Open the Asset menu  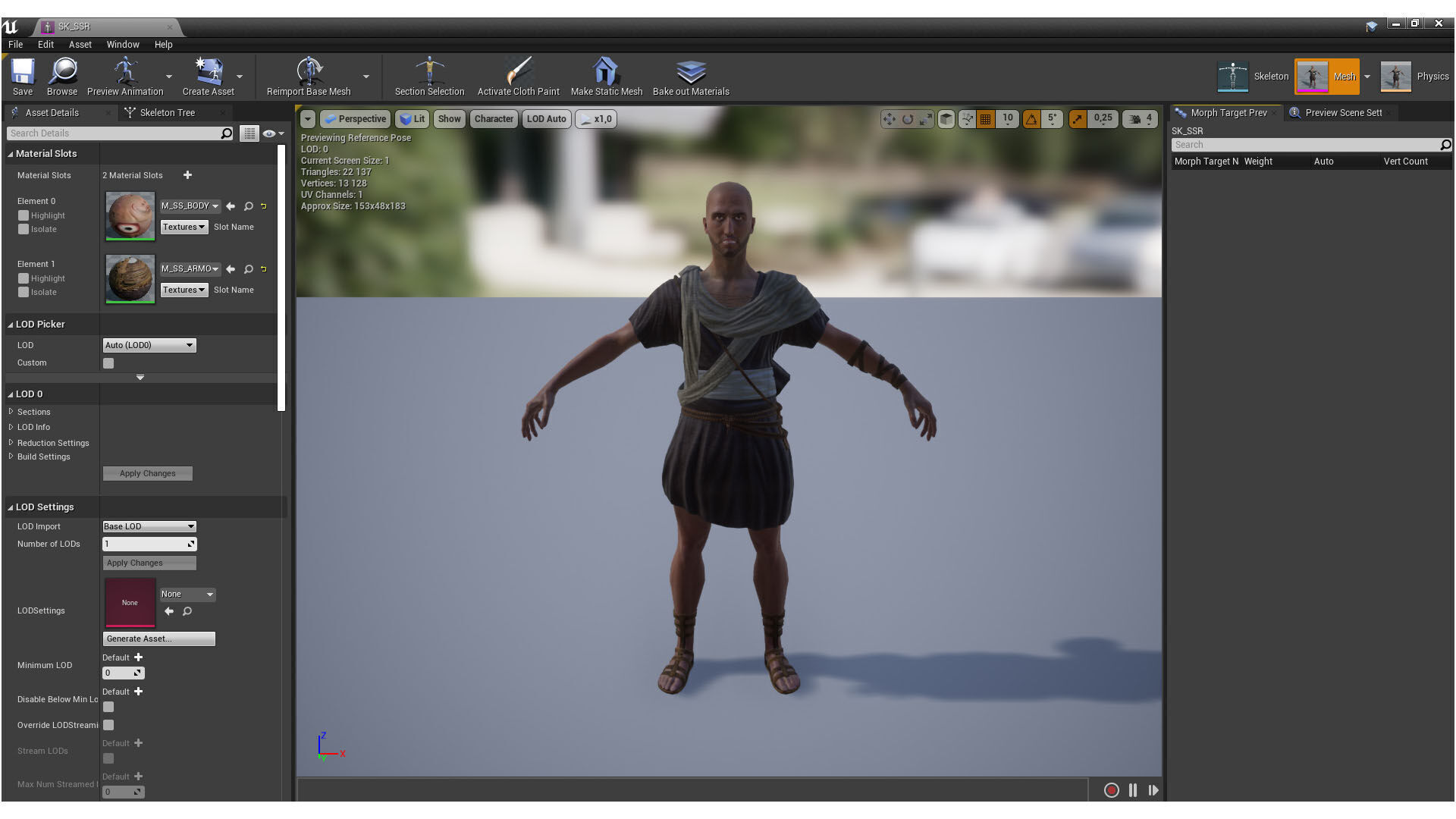80,45
